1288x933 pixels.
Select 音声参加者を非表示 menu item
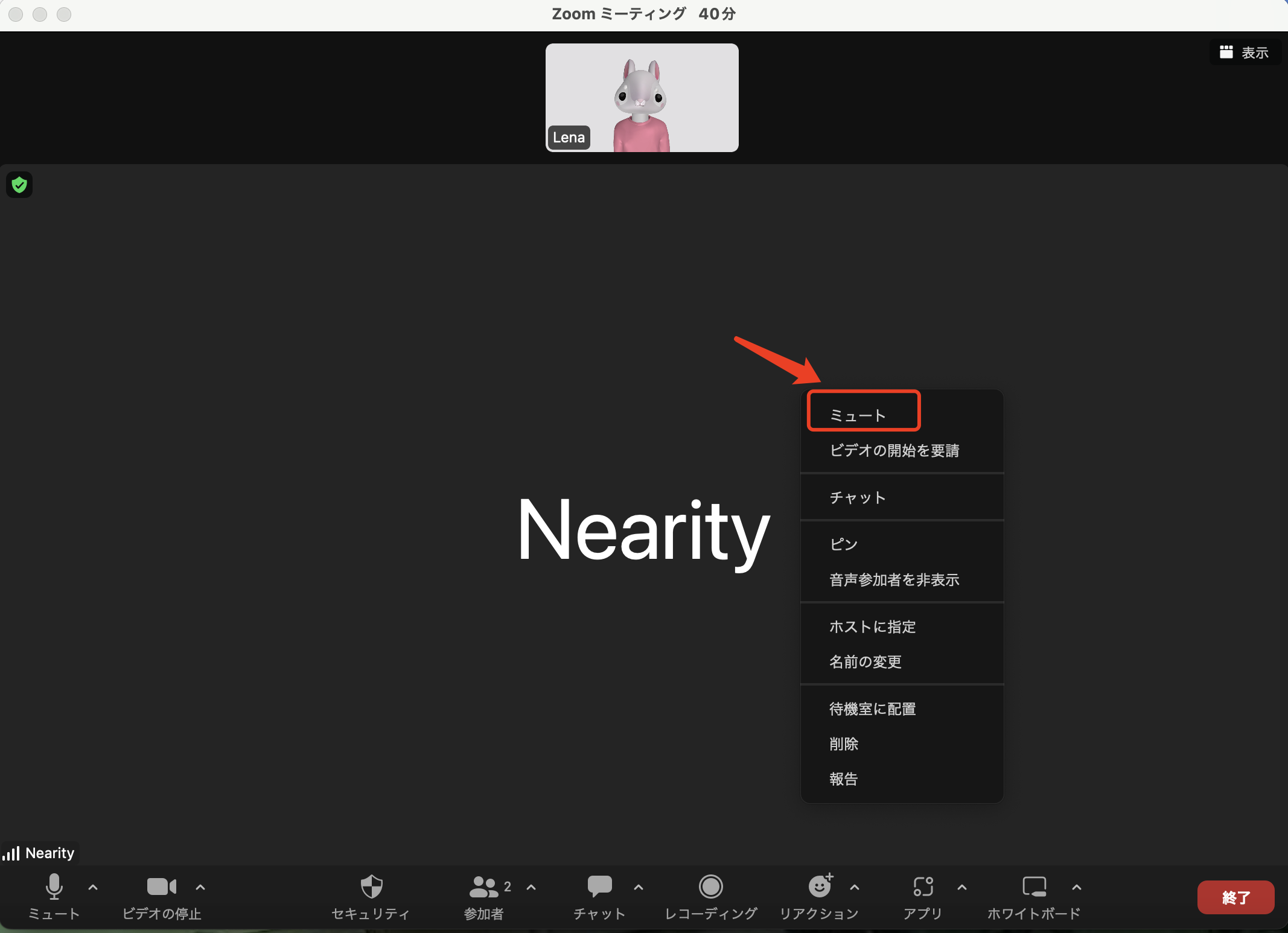tap(902, 580)
